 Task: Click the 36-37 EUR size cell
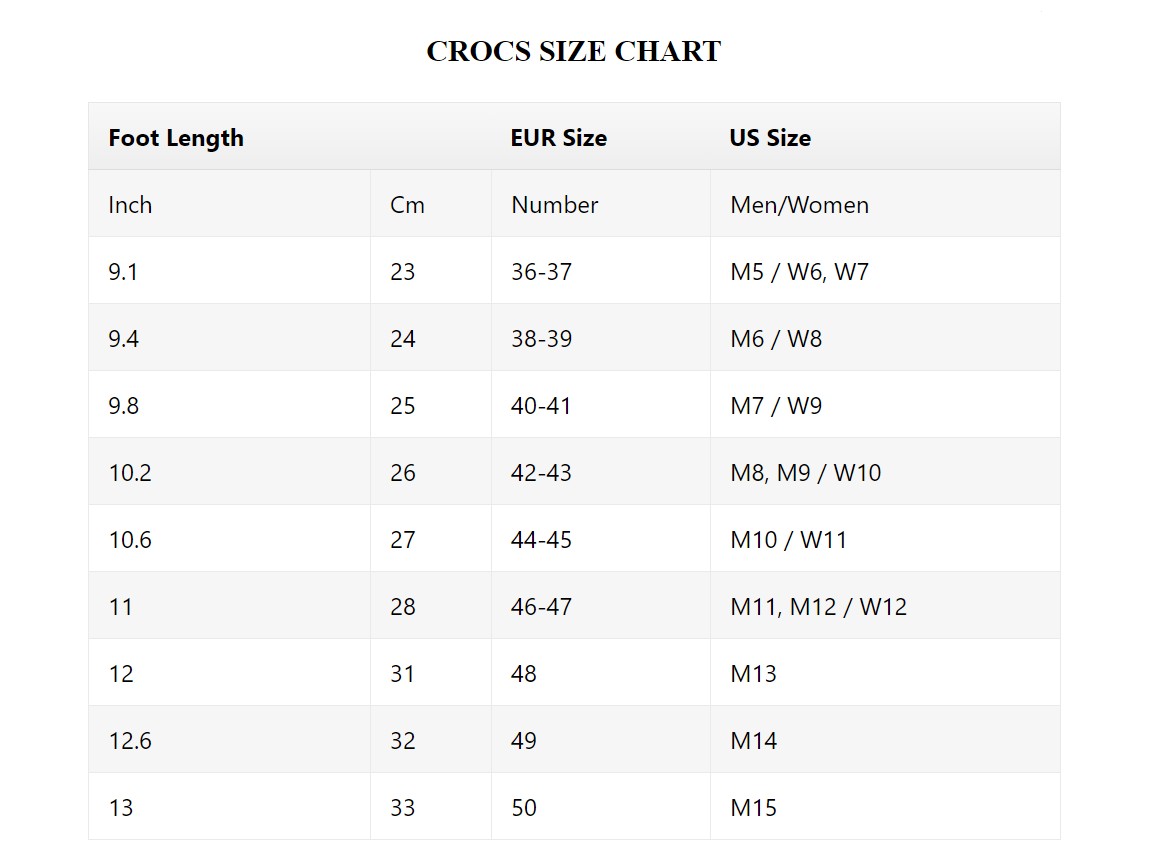tap(541, 272)
